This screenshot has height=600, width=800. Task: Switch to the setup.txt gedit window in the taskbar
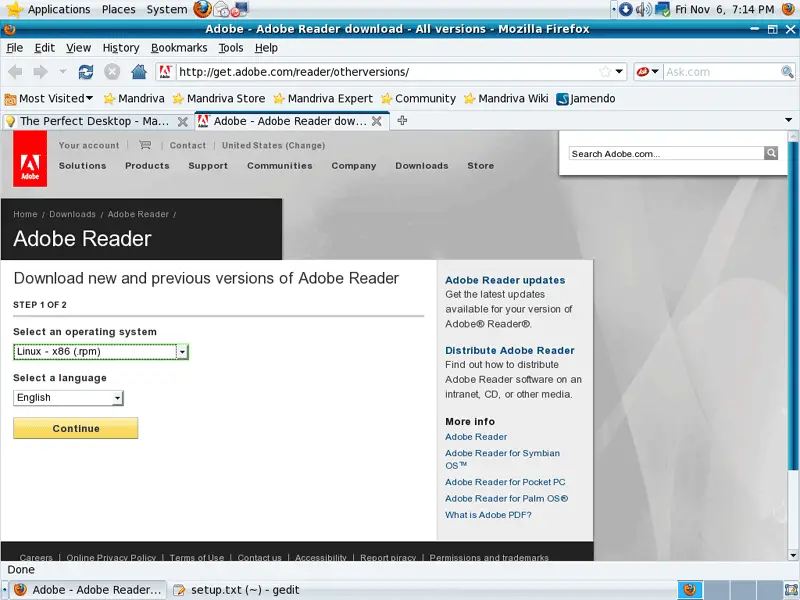coord(236,590)
